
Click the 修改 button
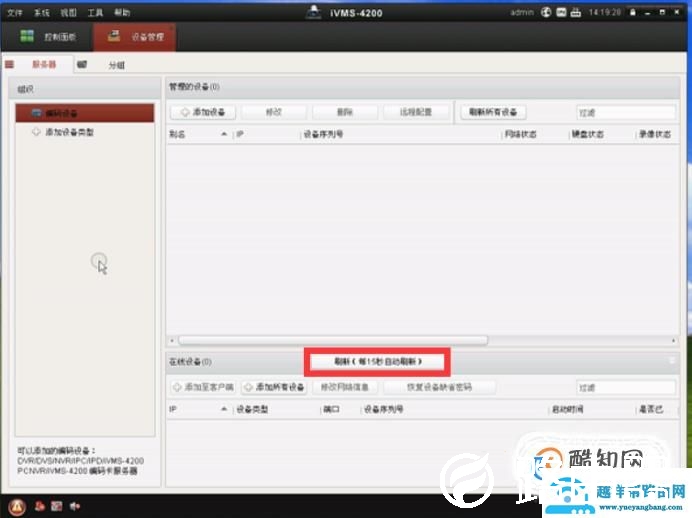click(274, 112)
